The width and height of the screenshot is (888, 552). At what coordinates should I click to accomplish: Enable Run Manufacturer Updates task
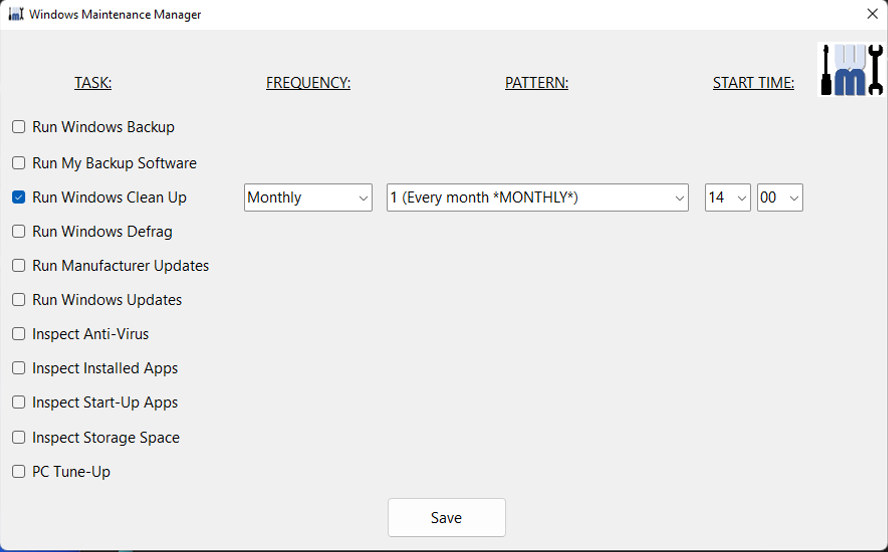coord(19,266)
